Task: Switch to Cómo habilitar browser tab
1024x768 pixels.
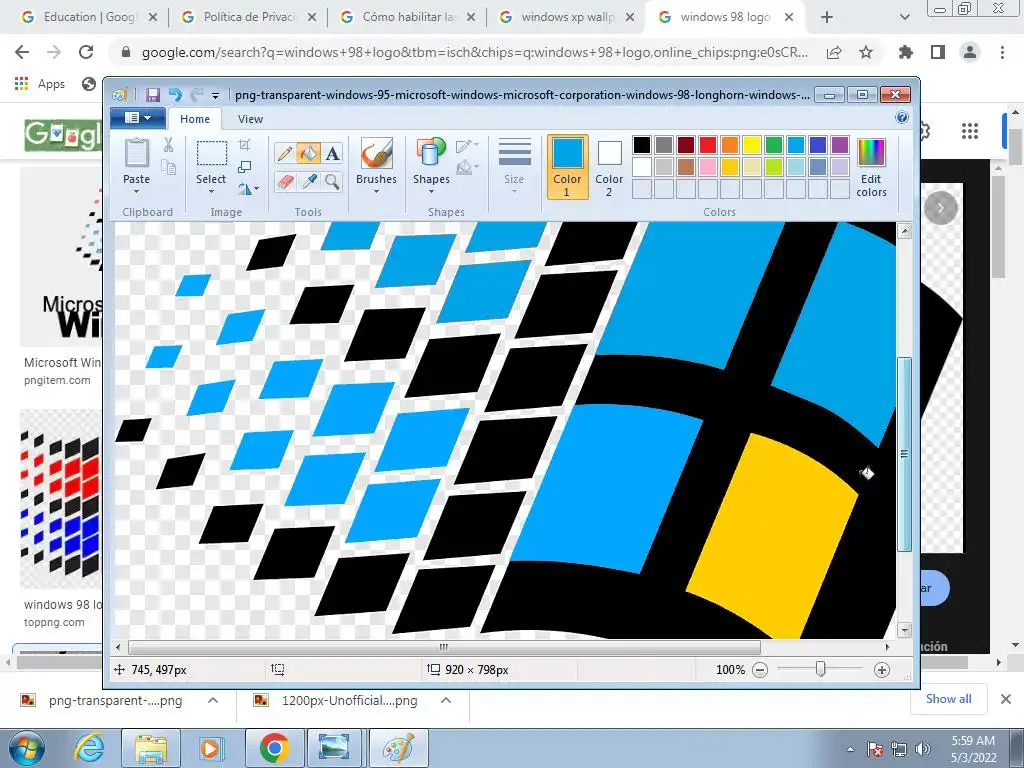Action: click(x=408, y=17)
